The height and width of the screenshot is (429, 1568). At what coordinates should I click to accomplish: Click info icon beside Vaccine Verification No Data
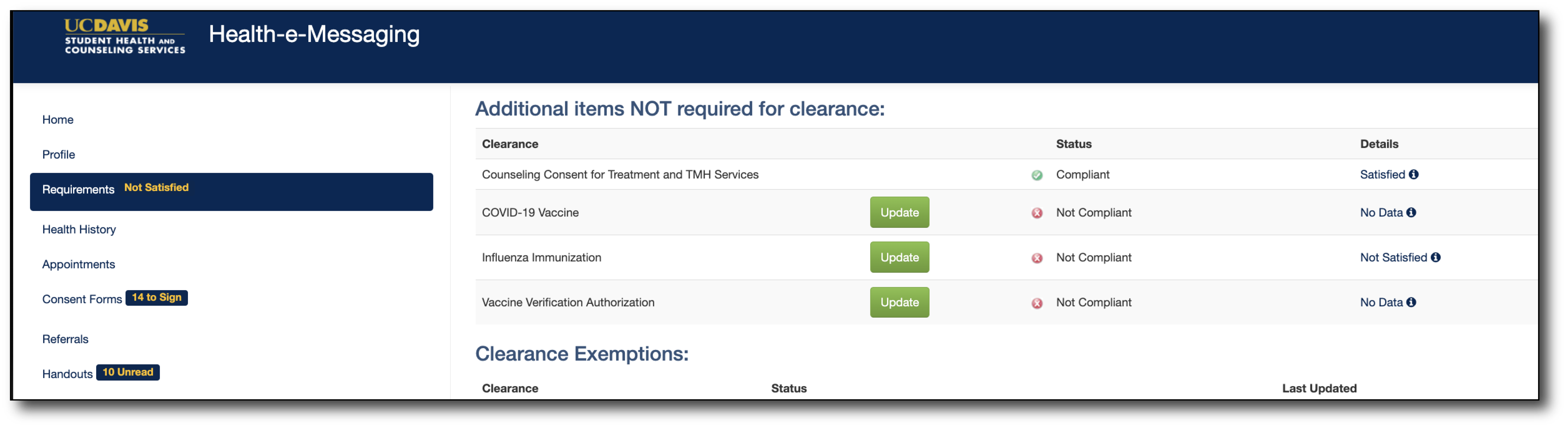tap(1412, 303)
